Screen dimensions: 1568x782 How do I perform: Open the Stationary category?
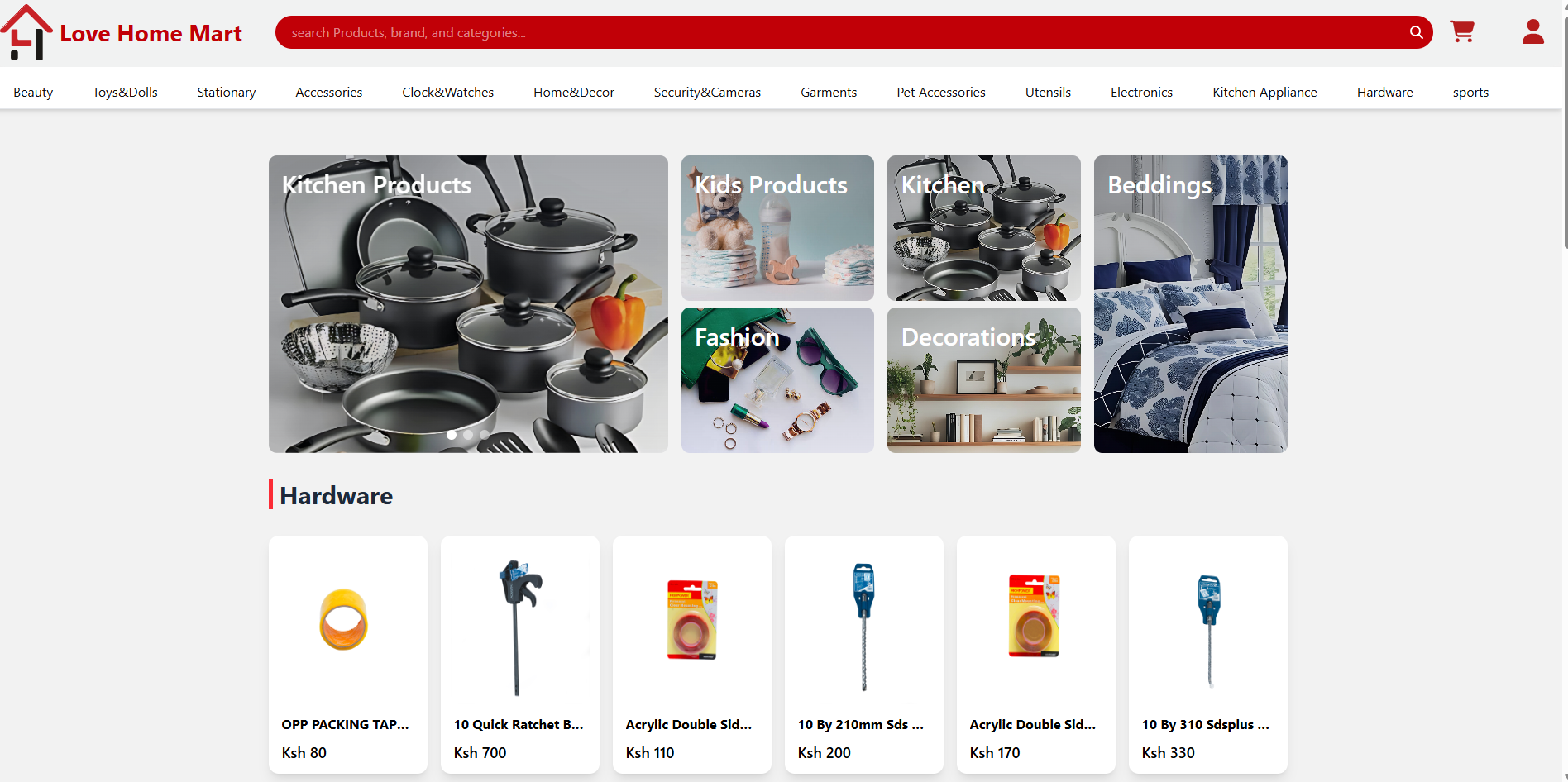point(227,93)
